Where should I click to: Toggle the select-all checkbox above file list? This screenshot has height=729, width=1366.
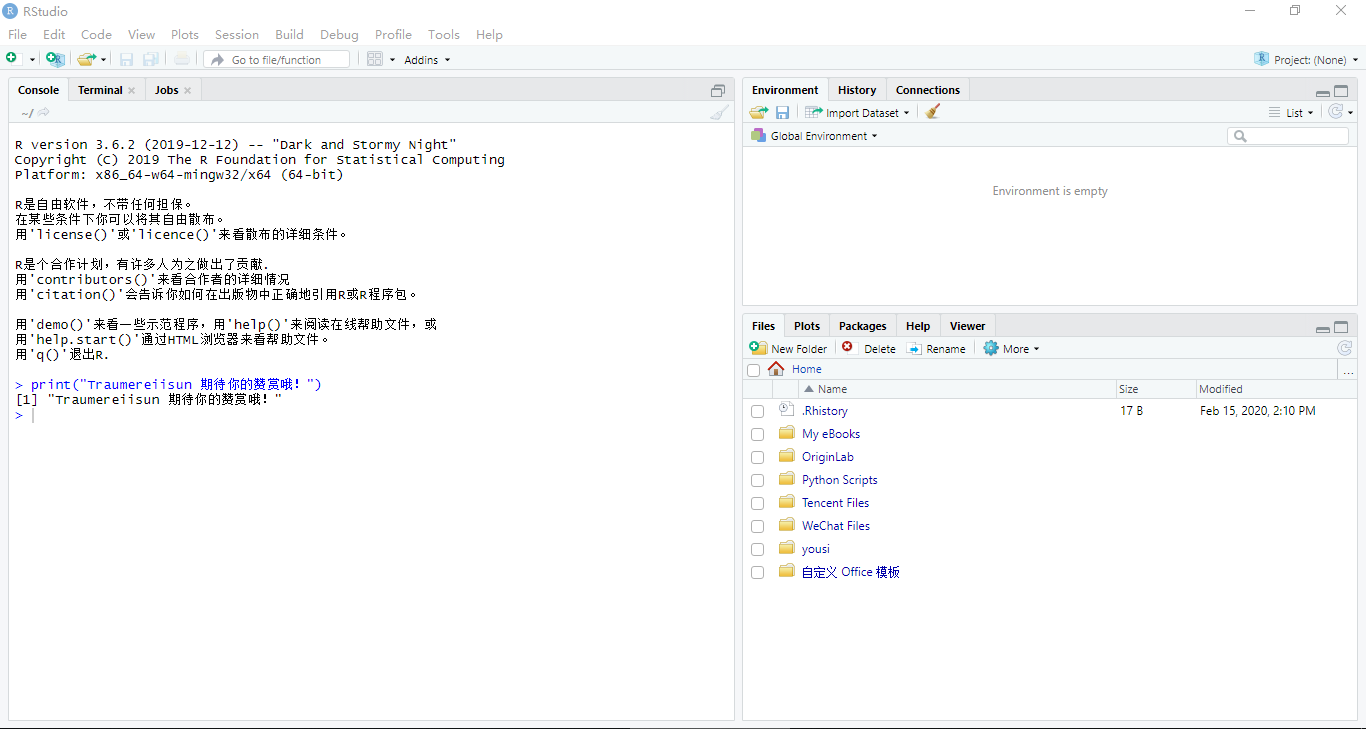(753, 369)
